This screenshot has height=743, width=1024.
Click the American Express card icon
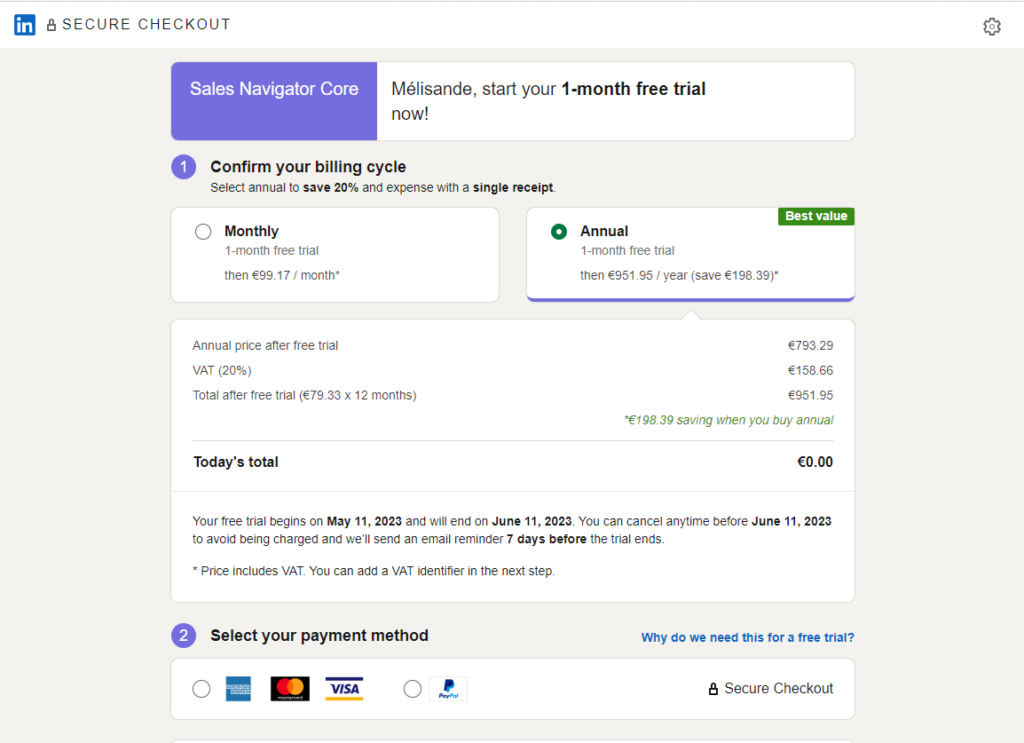click(x=238, y=689)
